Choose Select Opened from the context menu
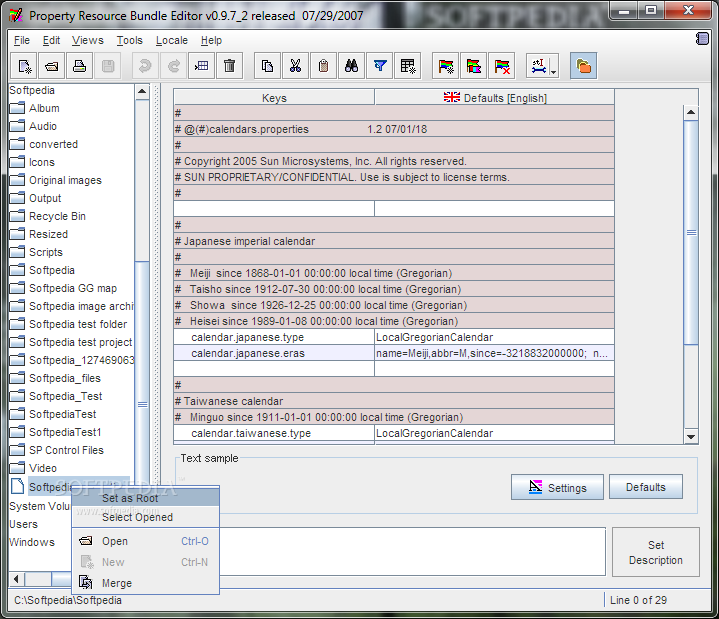 [145, 517]
